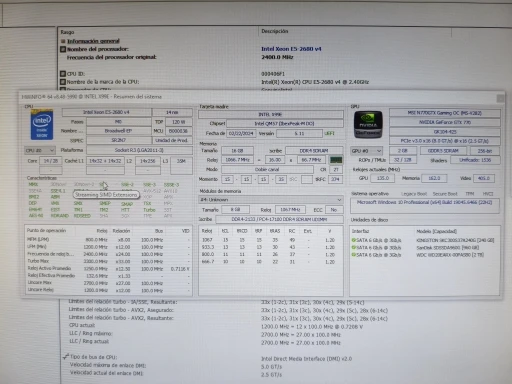The height and width of the screenshot is (384, 512).
Task: Click the 'Broadwell-EP' codename field
Action: click(x=118, y=131)
